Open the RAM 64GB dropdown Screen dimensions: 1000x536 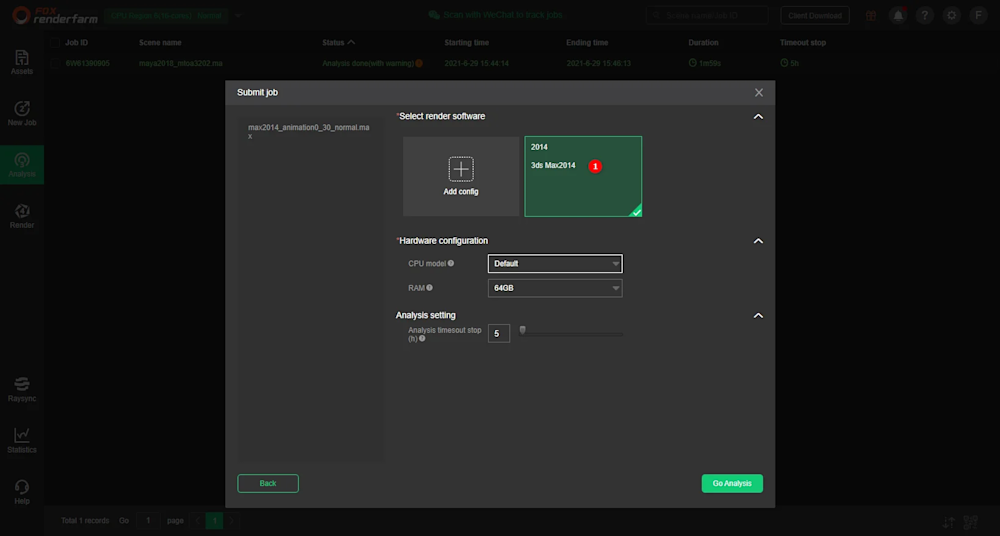(555, 288)
